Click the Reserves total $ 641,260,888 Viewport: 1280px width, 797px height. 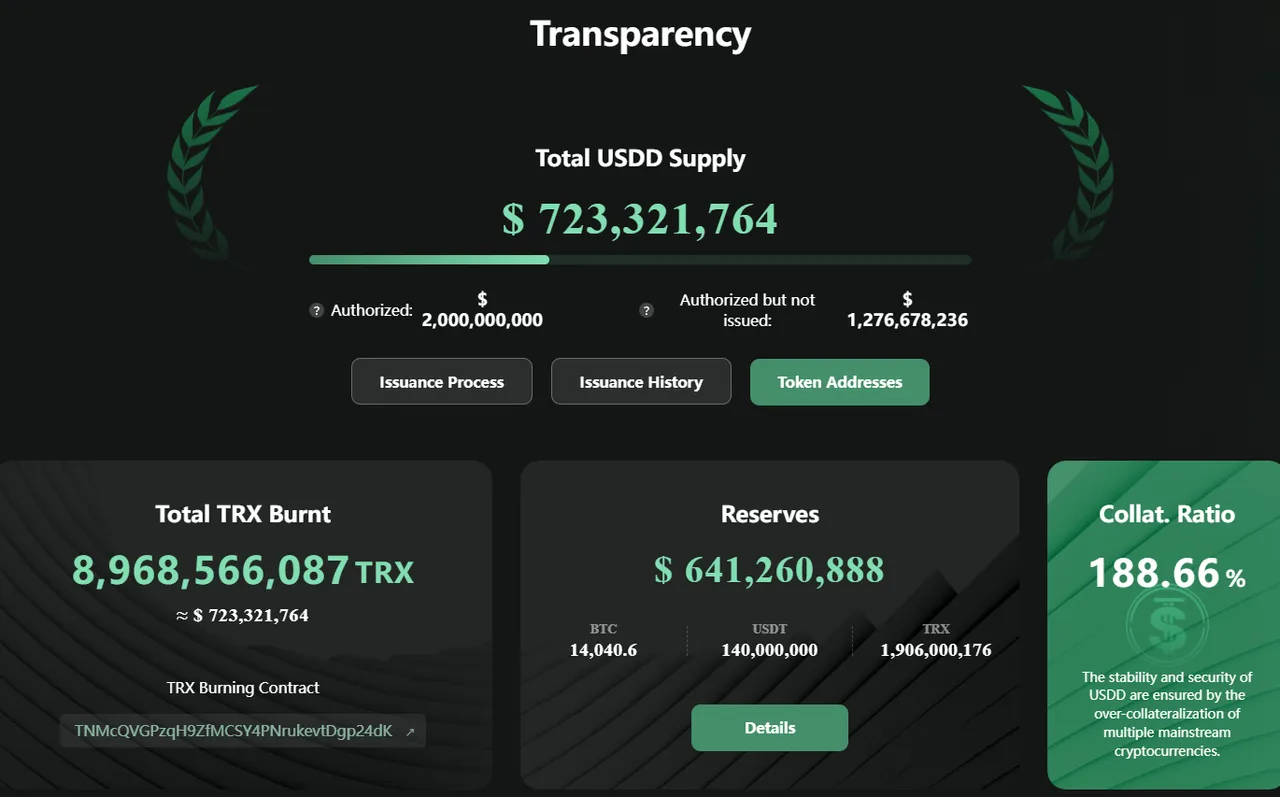point(770,570)
